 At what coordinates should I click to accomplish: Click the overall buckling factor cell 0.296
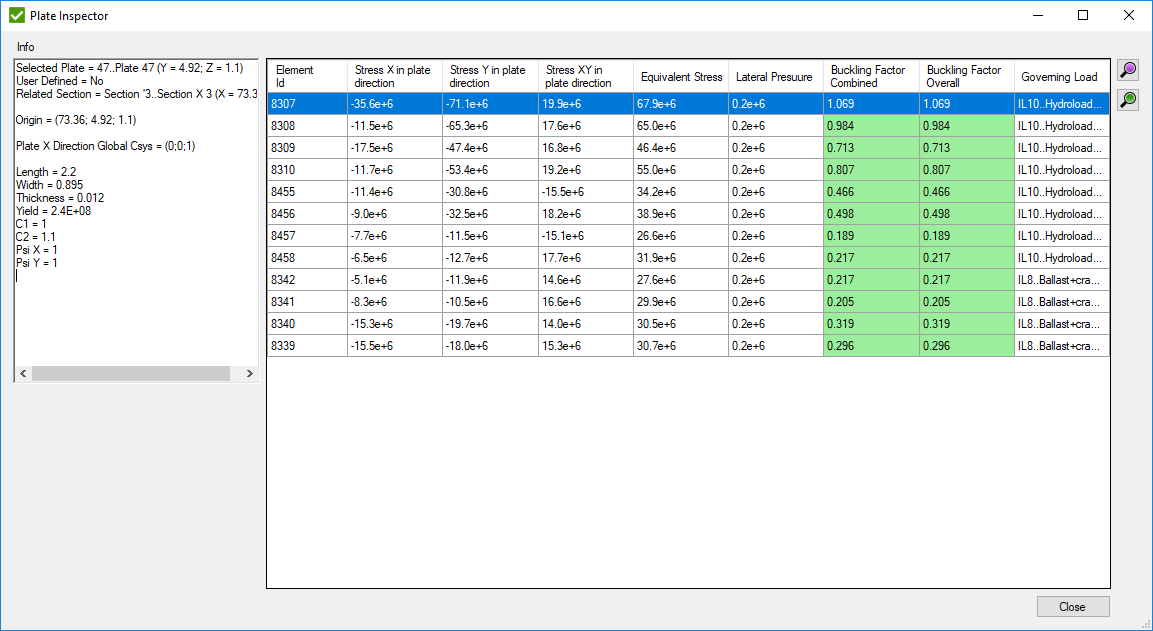966,346
